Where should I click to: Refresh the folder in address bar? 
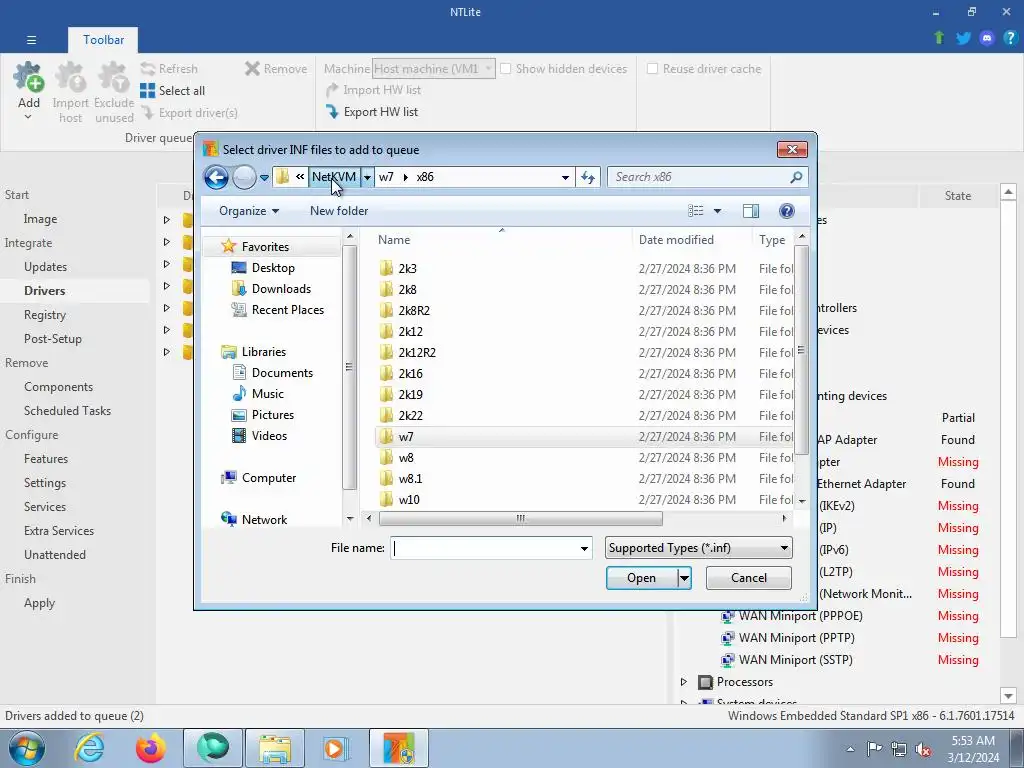click(588, 177)
